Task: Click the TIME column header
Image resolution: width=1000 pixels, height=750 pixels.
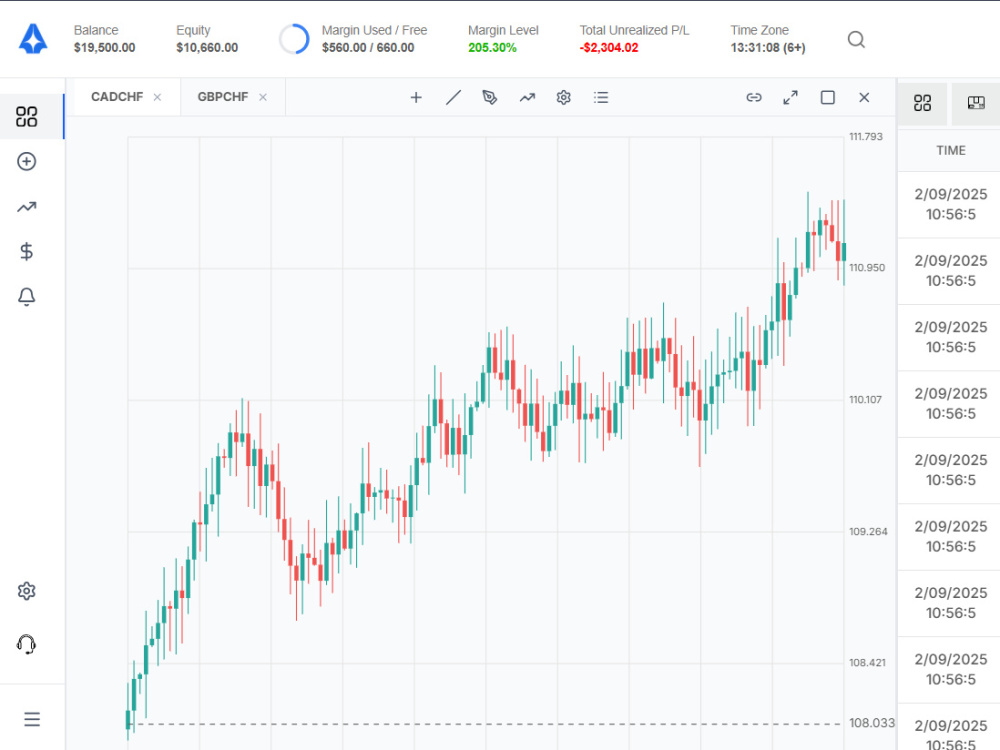Action: point(950,151)
